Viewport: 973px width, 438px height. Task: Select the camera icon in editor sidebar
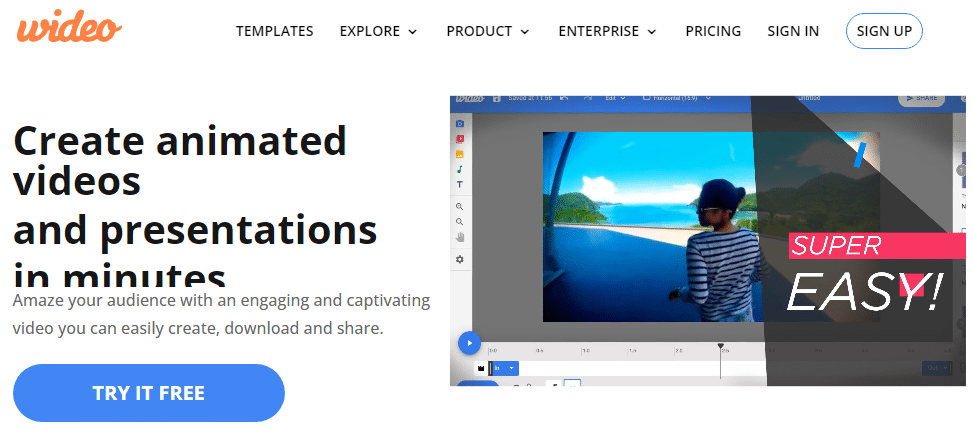460,124
